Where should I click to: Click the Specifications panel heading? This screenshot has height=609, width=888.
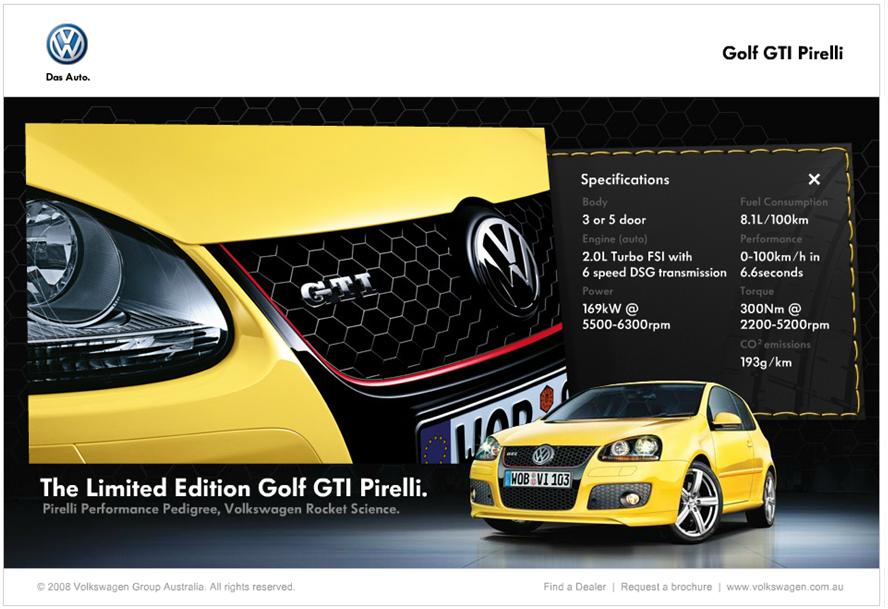(625, 180)
